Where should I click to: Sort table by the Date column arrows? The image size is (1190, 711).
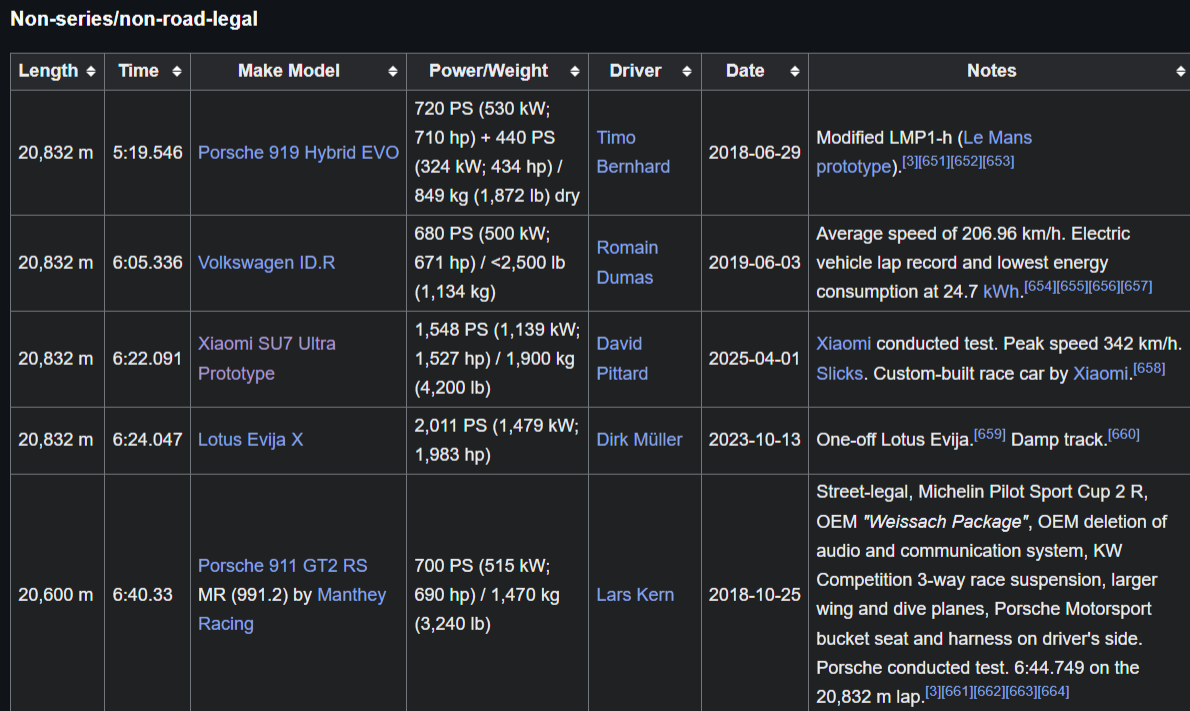tap(795, 71)
